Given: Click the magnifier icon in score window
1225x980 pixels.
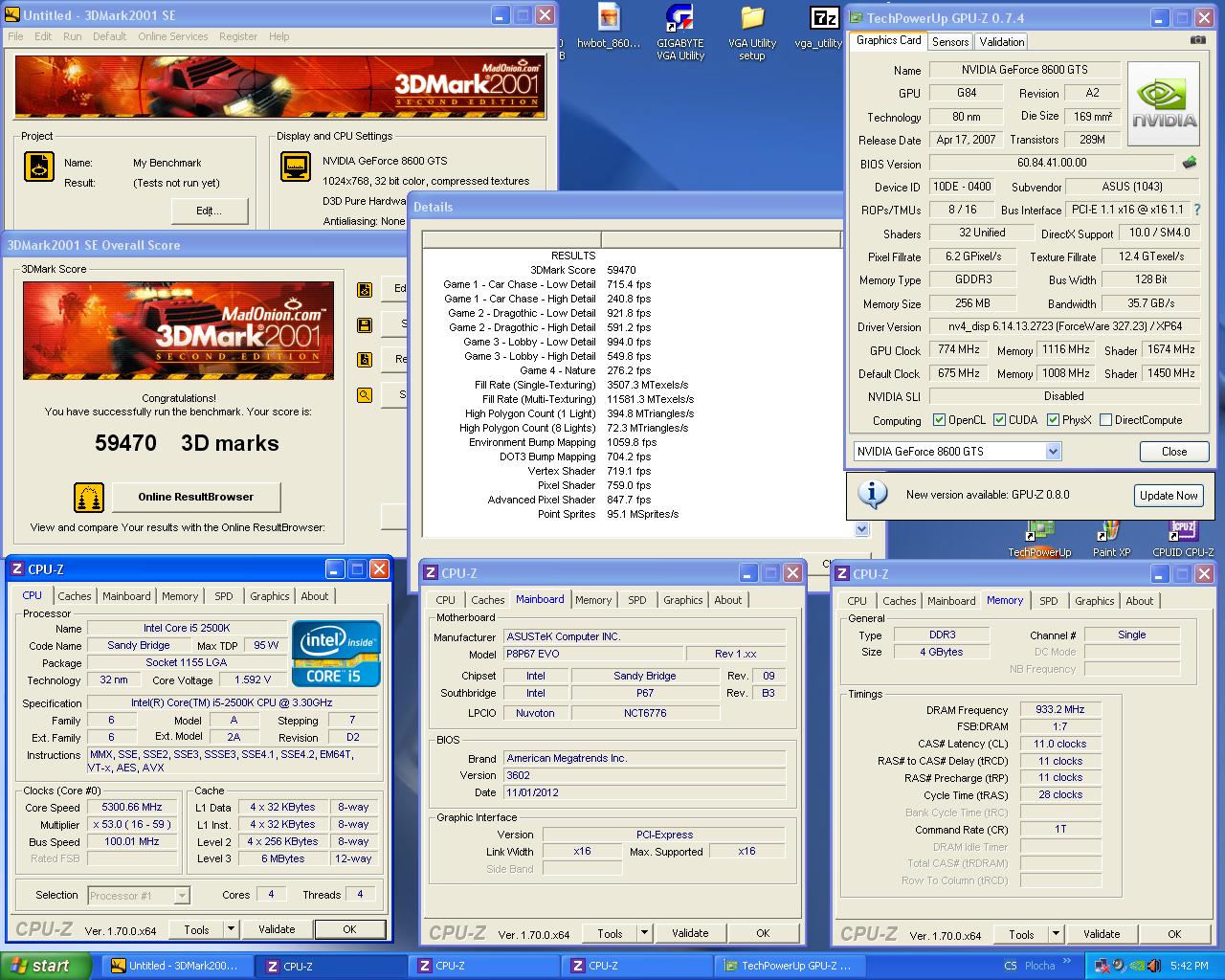Looking at the screenshot, I should [365, 394].
